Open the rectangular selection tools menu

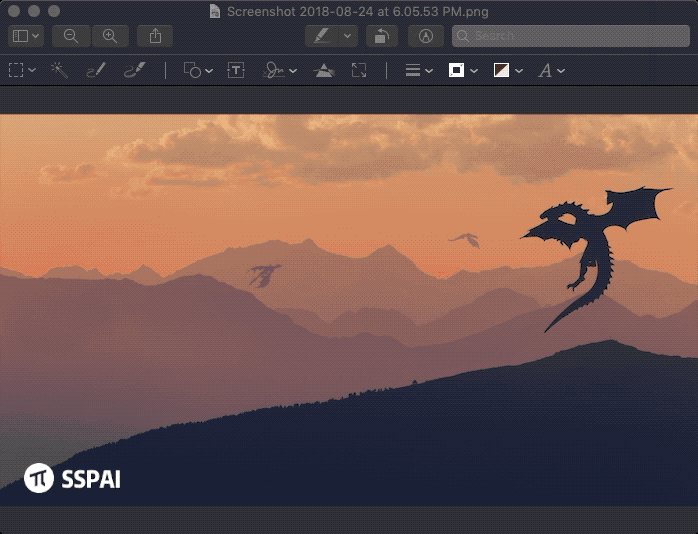point(22,70)
